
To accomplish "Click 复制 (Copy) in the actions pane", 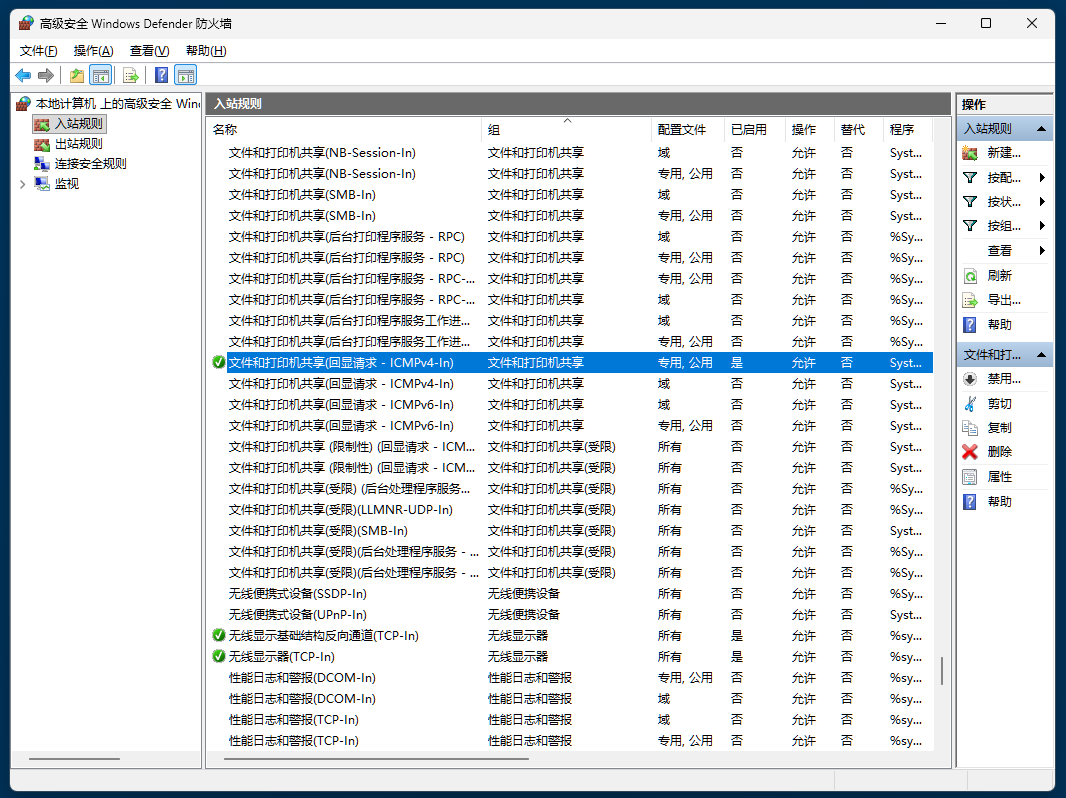I will coord(999,428).
